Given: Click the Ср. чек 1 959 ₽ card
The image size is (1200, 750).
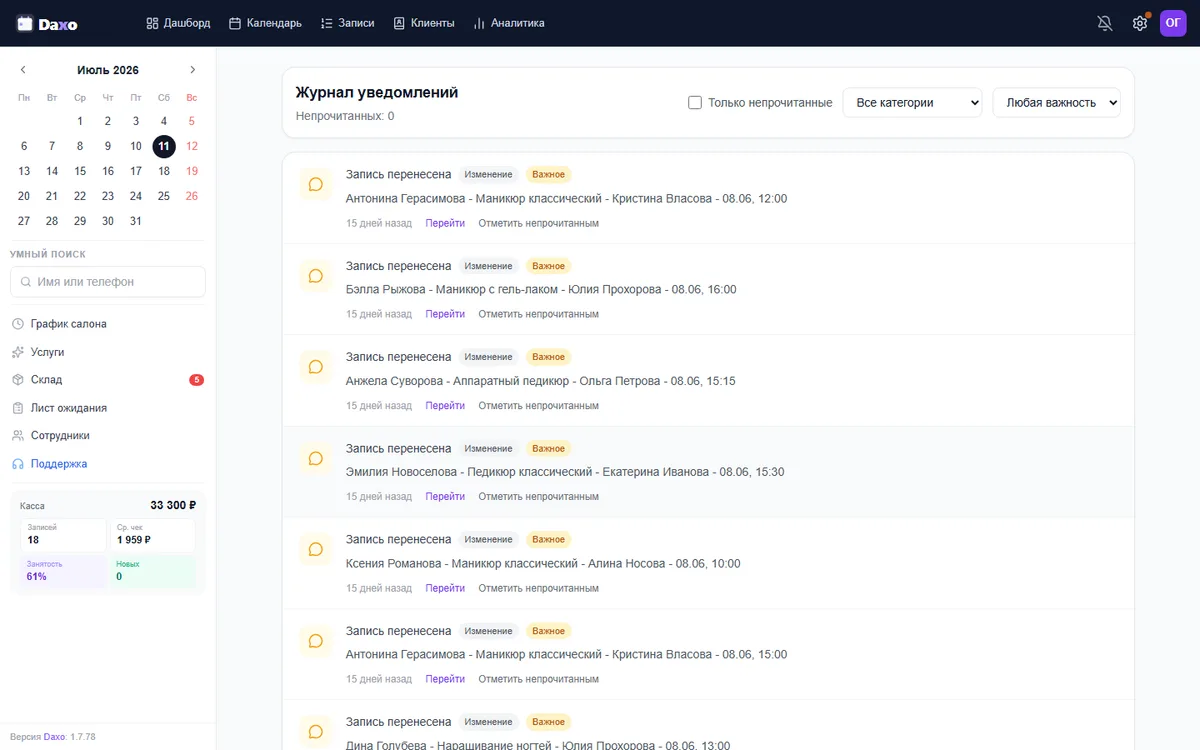Looking at the screenshot, I should point(153,535).
